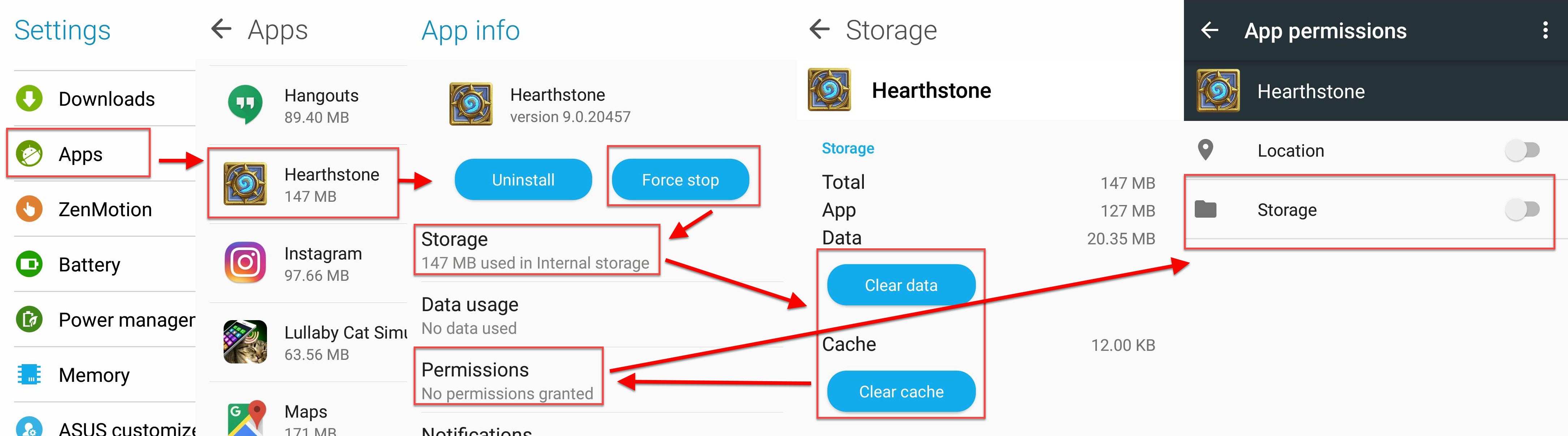Open the Storage section in App info
Viewport: 1568px width, 436px height.
tap(536, 249)
